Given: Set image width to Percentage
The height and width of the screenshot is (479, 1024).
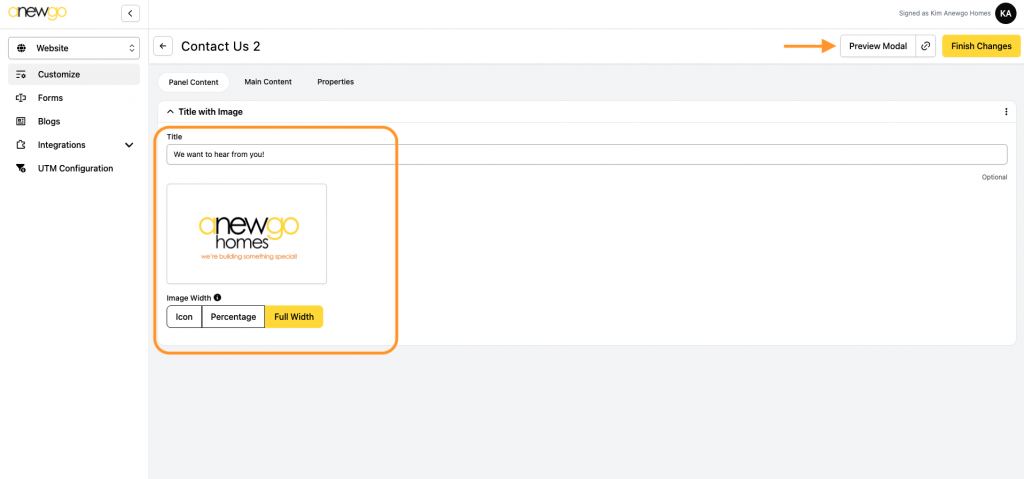Looking at the screenshot, I should point(233,317).
